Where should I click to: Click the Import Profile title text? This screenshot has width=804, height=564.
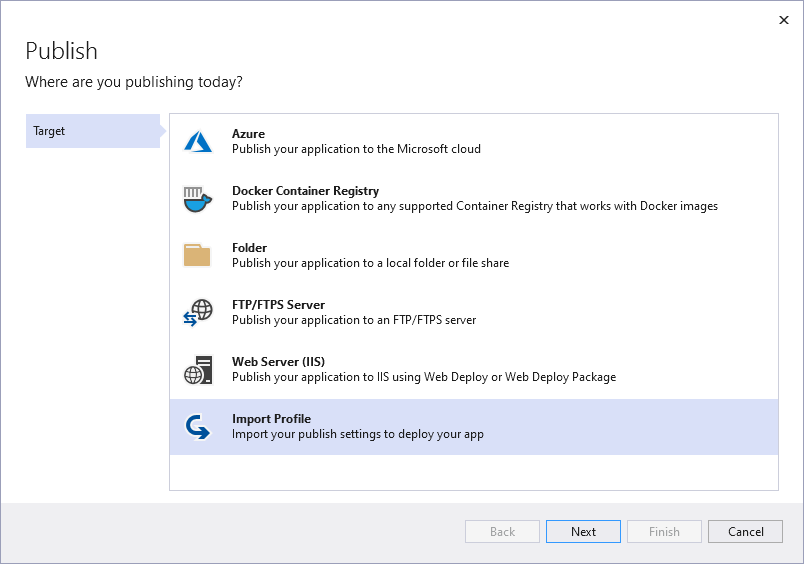pyautogui.click(x=272, y=419)
